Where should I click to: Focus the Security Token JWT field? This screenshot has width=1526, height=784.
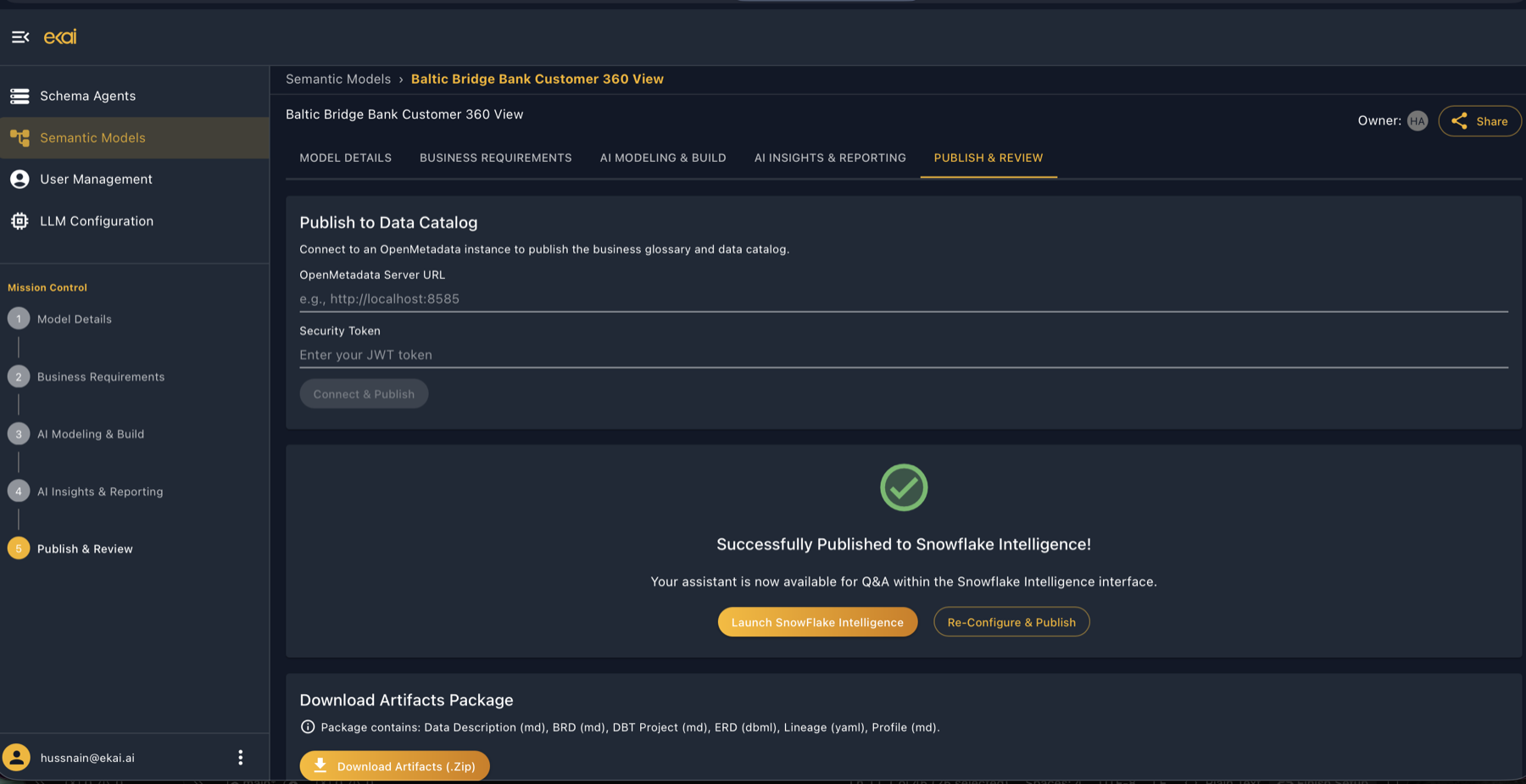tap(904, 354)
